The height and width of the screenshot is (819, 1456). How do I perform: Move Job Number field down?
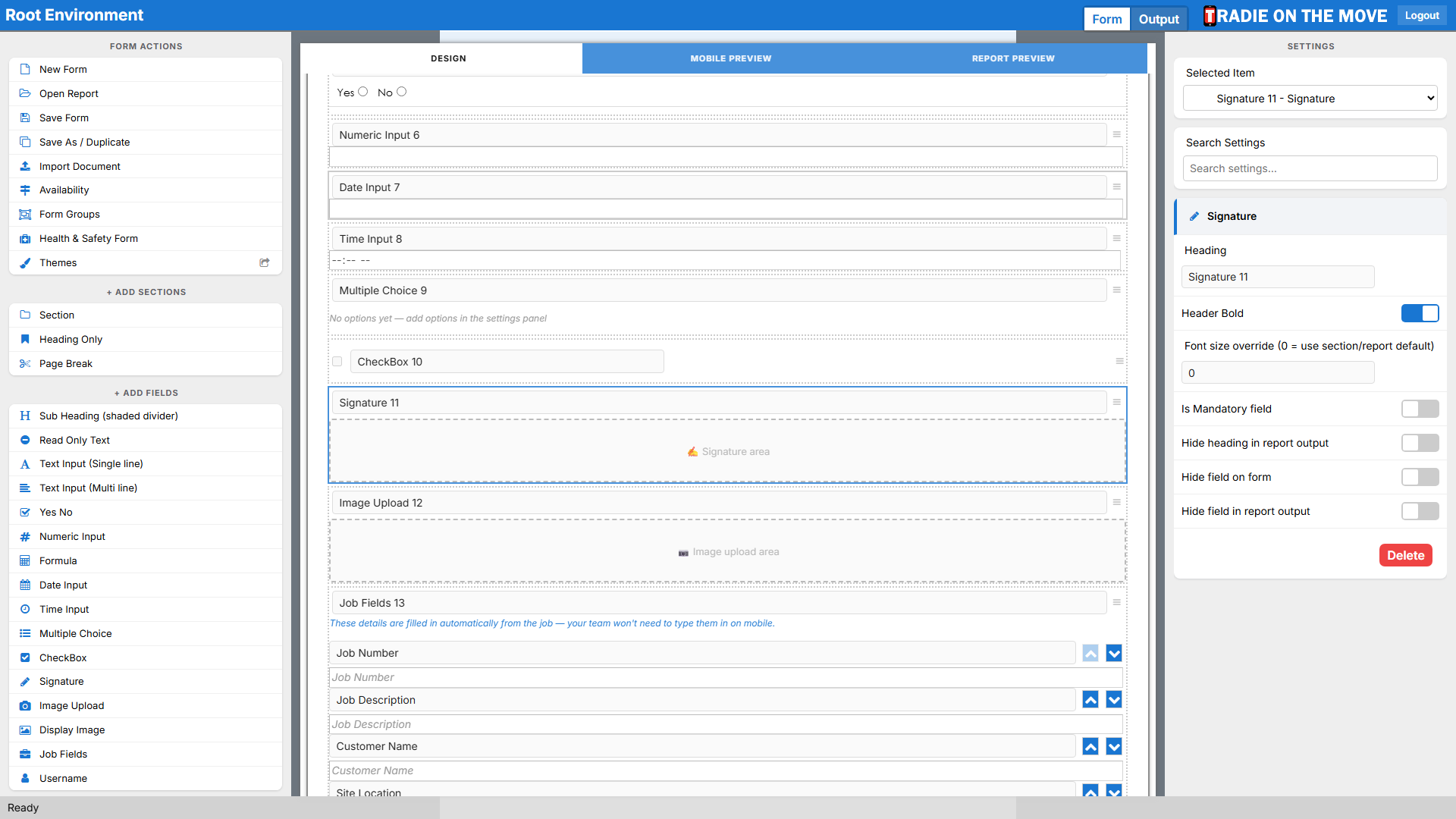point(1114,653)
